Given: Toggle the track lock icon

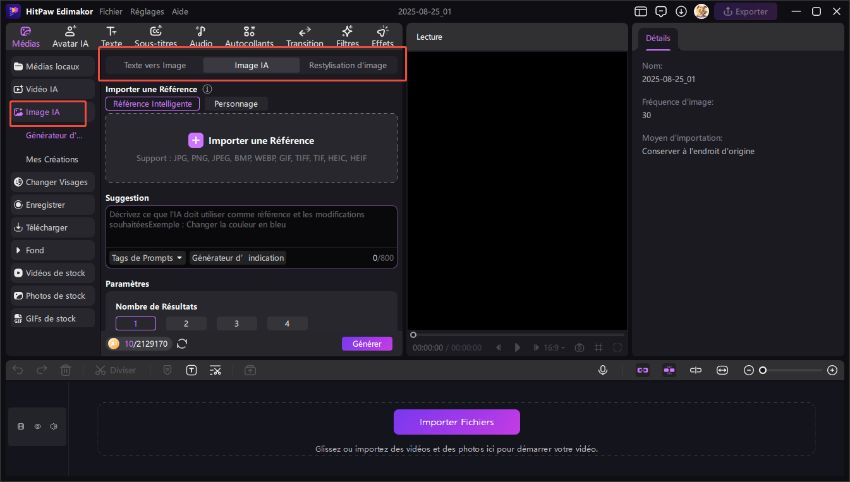Looking at the screenshot, I should pos(21,427).
